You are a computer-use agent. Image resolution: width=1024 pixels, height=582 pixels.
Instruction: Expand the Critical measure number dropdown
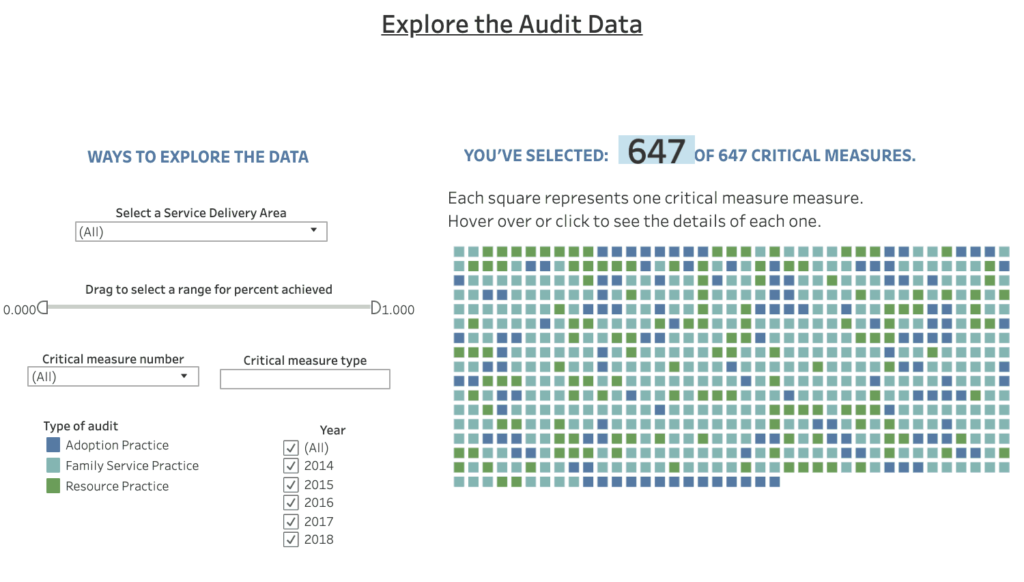tap(114, 377)
